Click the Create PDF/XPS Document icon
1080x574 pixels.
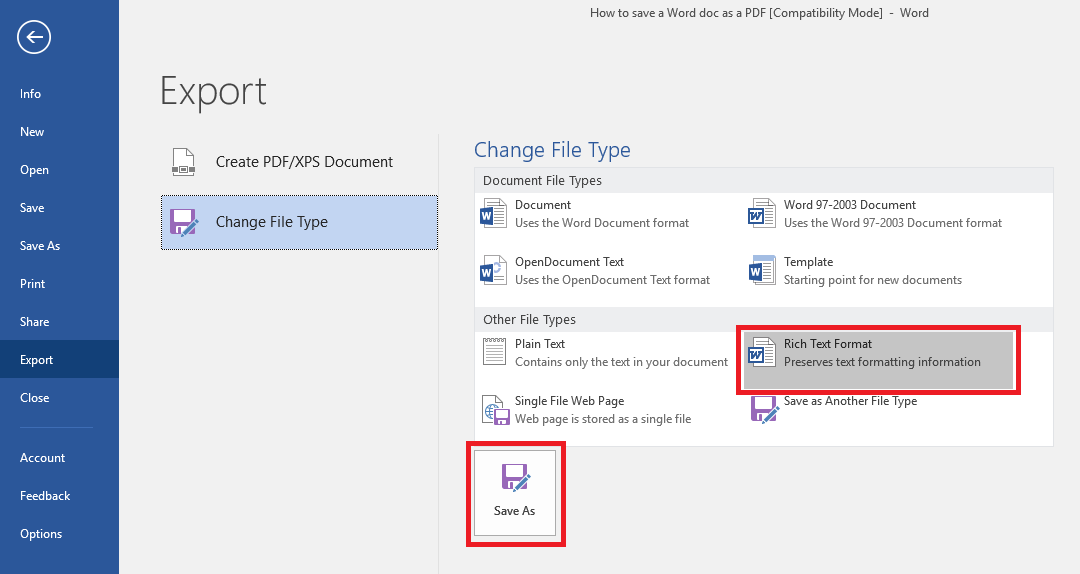(183, 162)
